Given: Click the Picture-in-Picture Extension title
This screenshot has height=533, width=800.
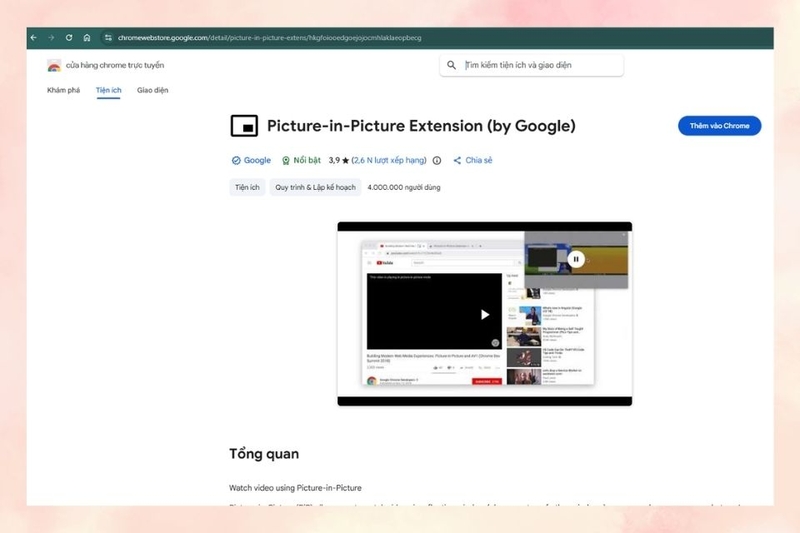Looking at the screenshot, I should coord(421,126).
